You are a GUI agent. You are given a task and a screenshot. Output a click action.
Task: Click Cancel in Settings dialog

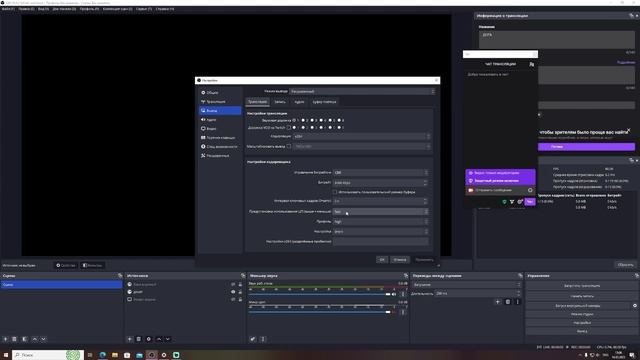coord(400,260)
